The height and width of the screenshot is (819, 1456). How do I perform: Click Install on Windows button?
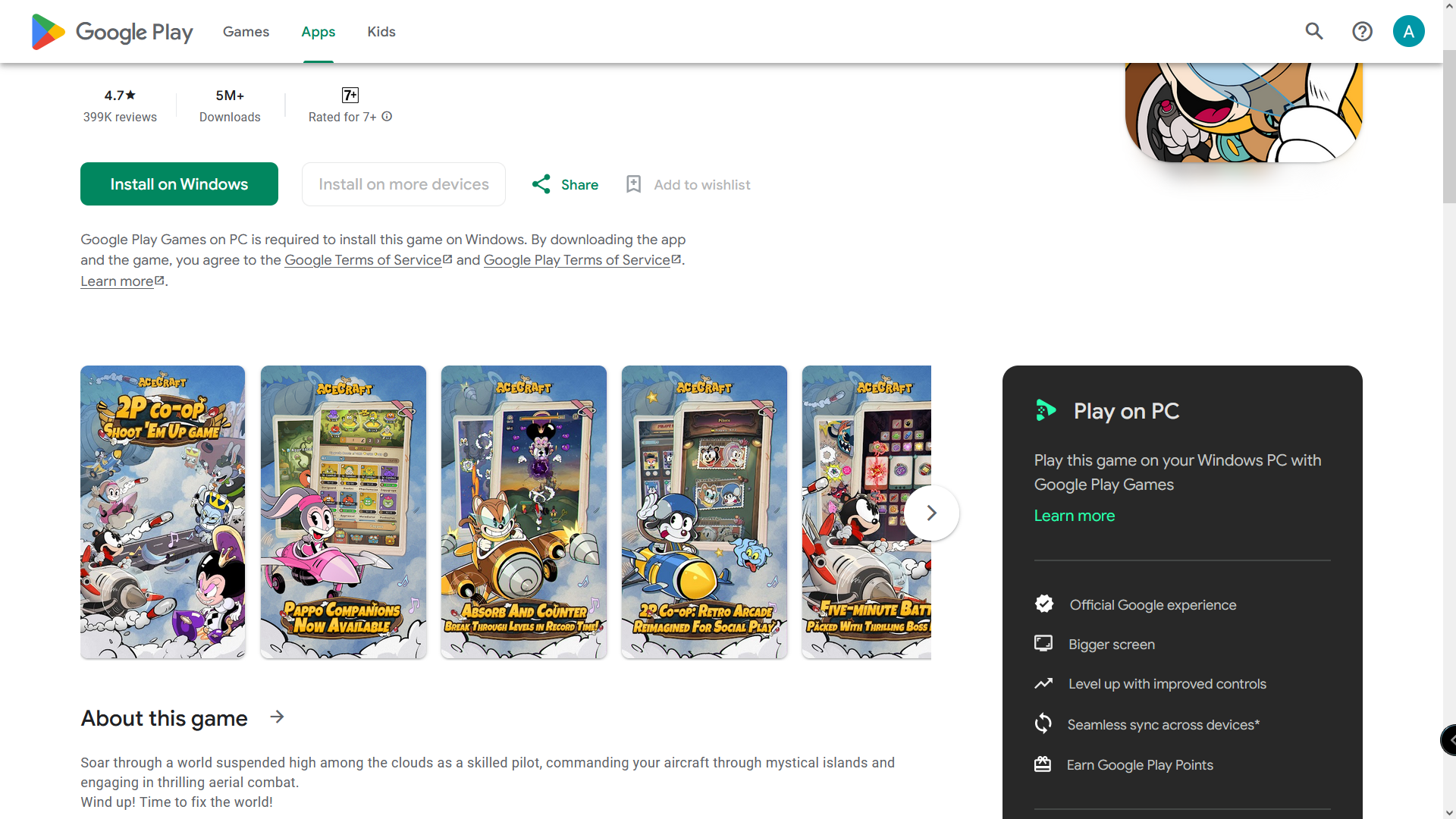tap(179, 184)
